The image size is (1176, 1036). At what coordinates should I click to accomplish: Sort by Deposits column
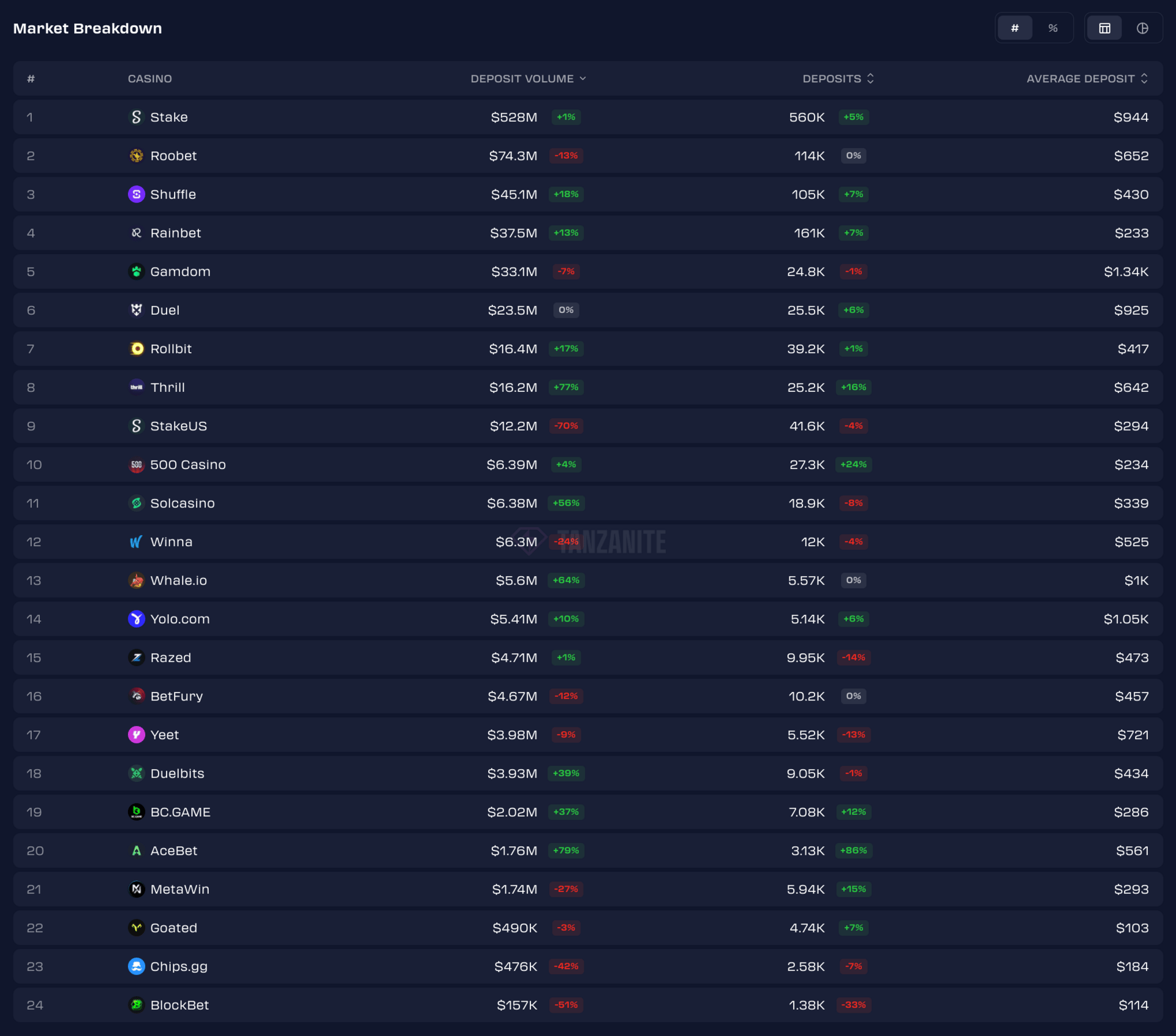click(x=837, y=78)
